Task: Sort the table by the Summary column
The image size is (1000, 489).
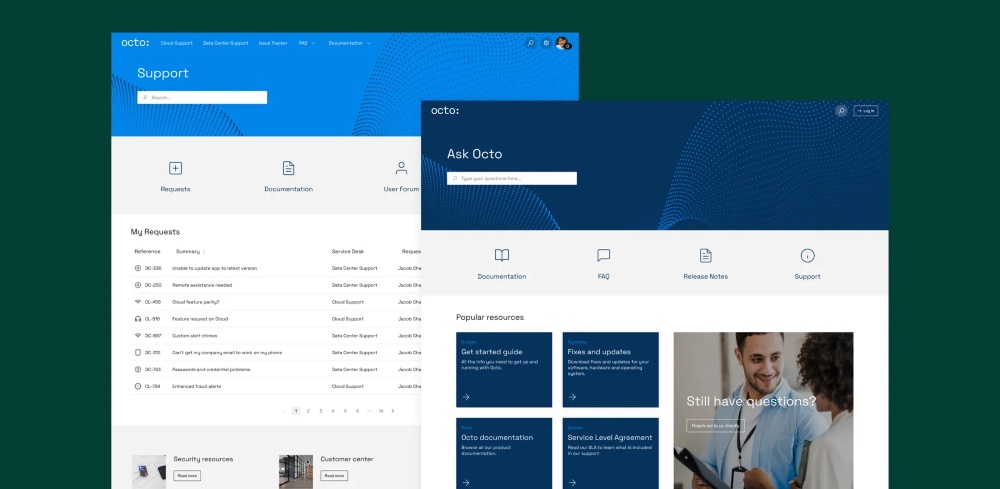Action: pyautogui.click(x=190, y=252)
